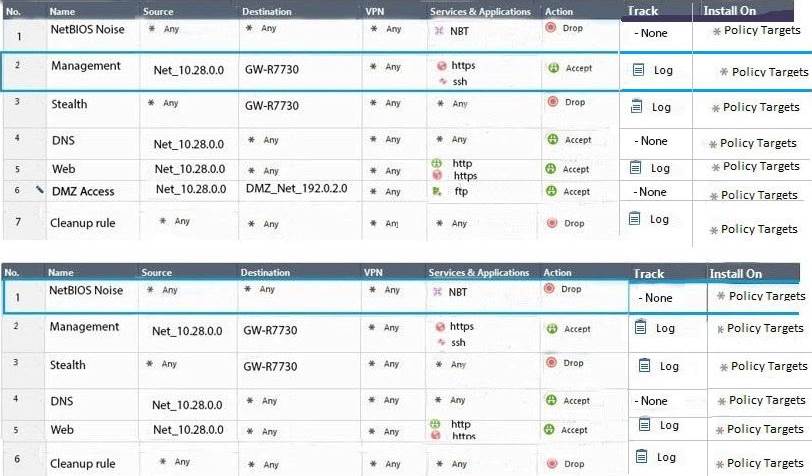Click Track column header in bottom table
Screen dimensions: 812x476
648,273
